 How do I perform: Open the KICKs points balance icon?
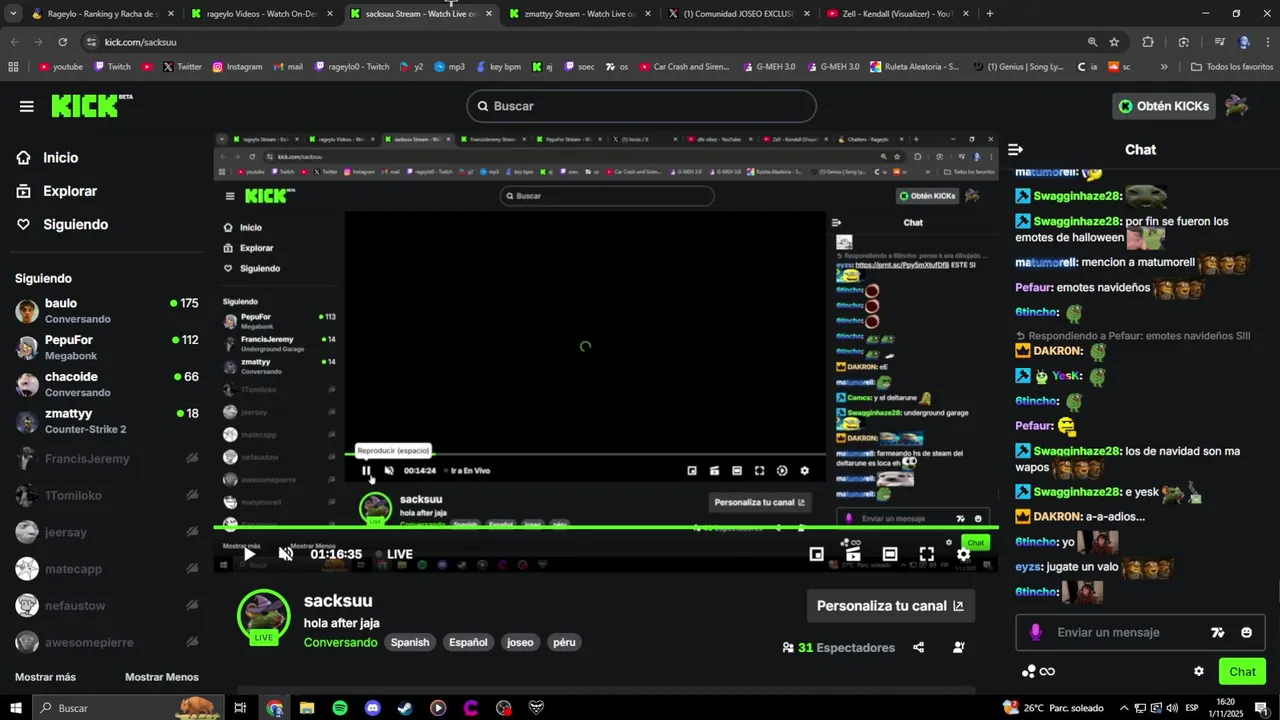(x=1038, y=672)
